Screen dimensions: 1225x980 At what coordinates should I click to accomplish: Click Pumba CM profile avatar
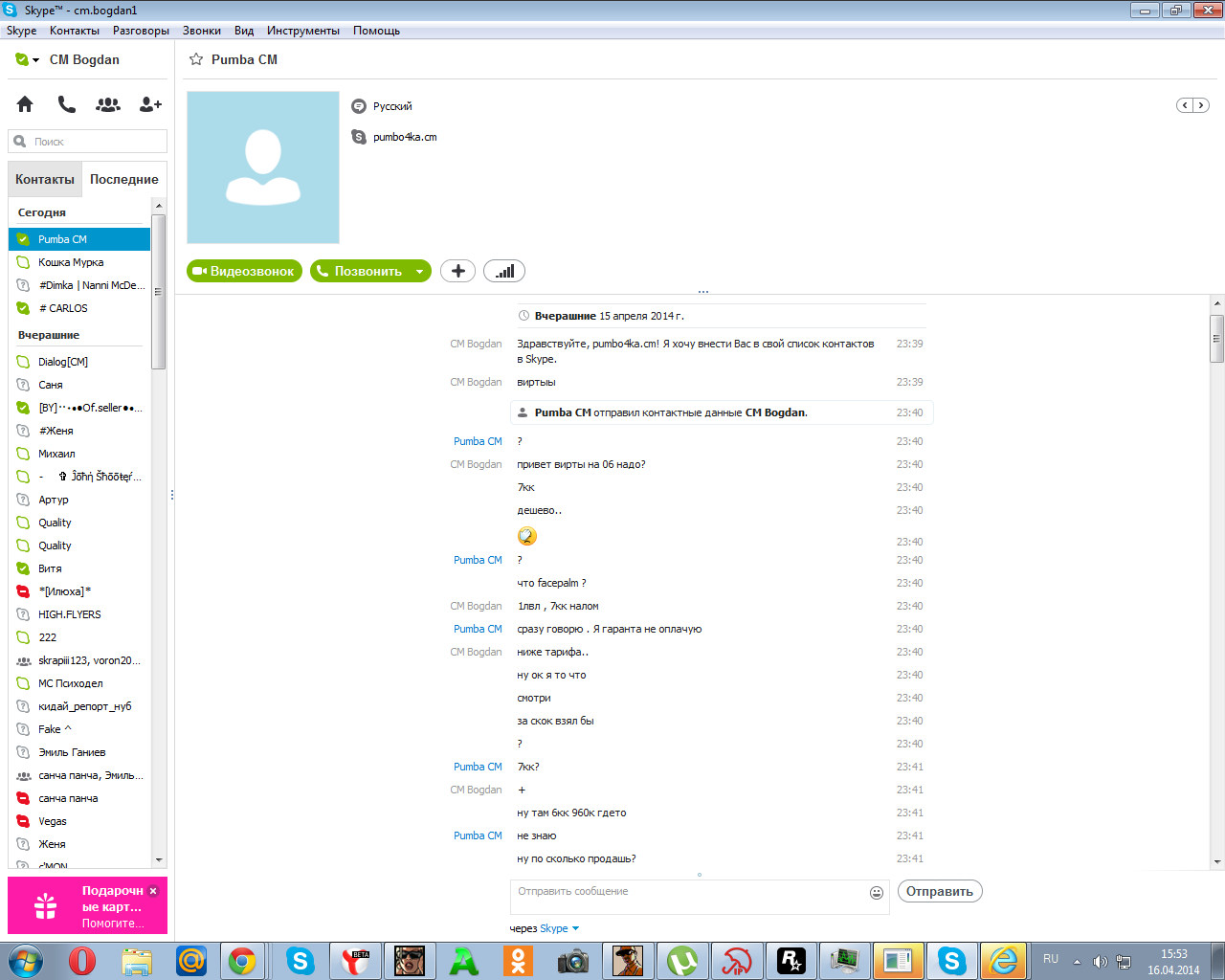coord(263,167)
